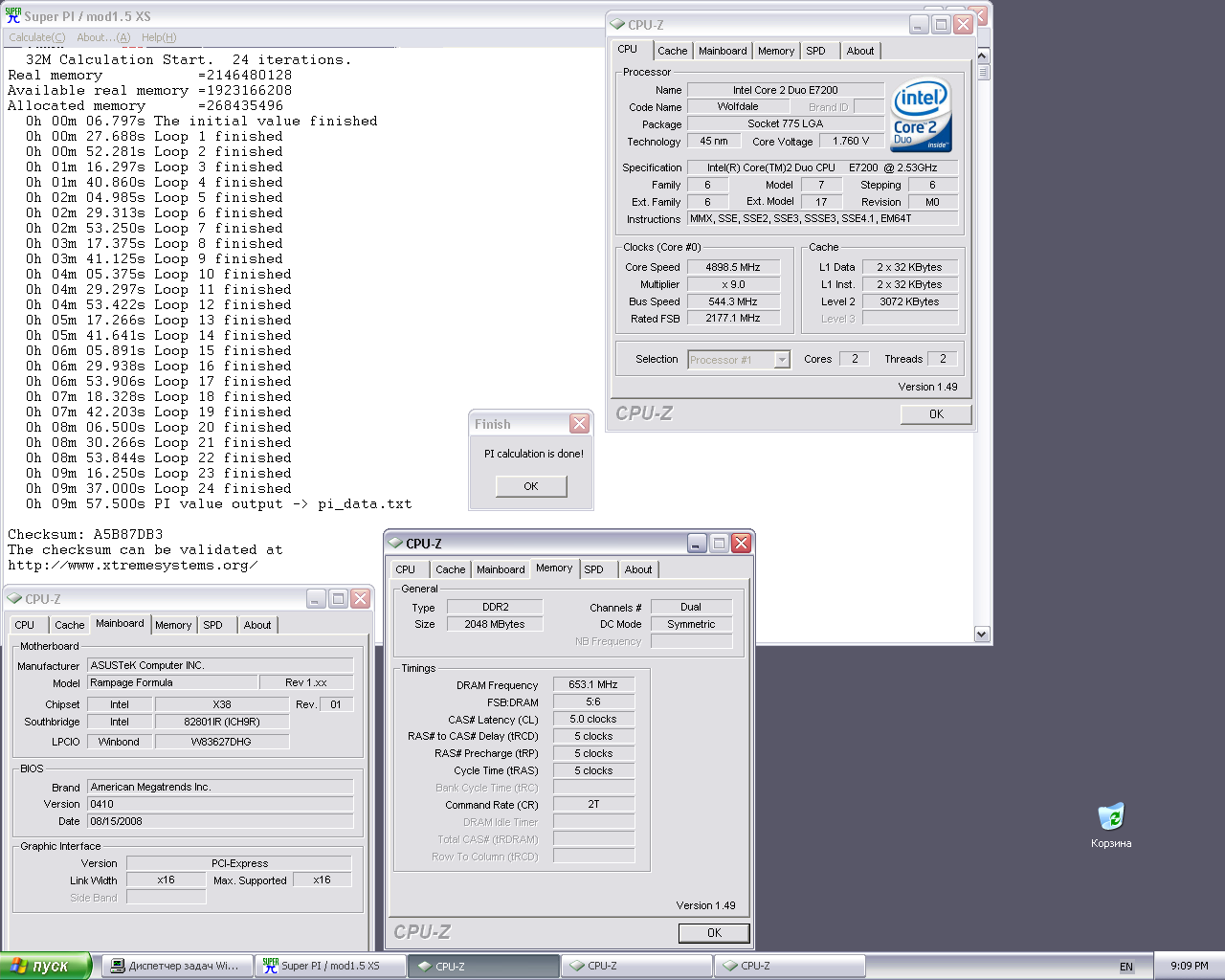Activate the first CPU-Z taskbar button

pyautogui.click(x=483, y=966)
